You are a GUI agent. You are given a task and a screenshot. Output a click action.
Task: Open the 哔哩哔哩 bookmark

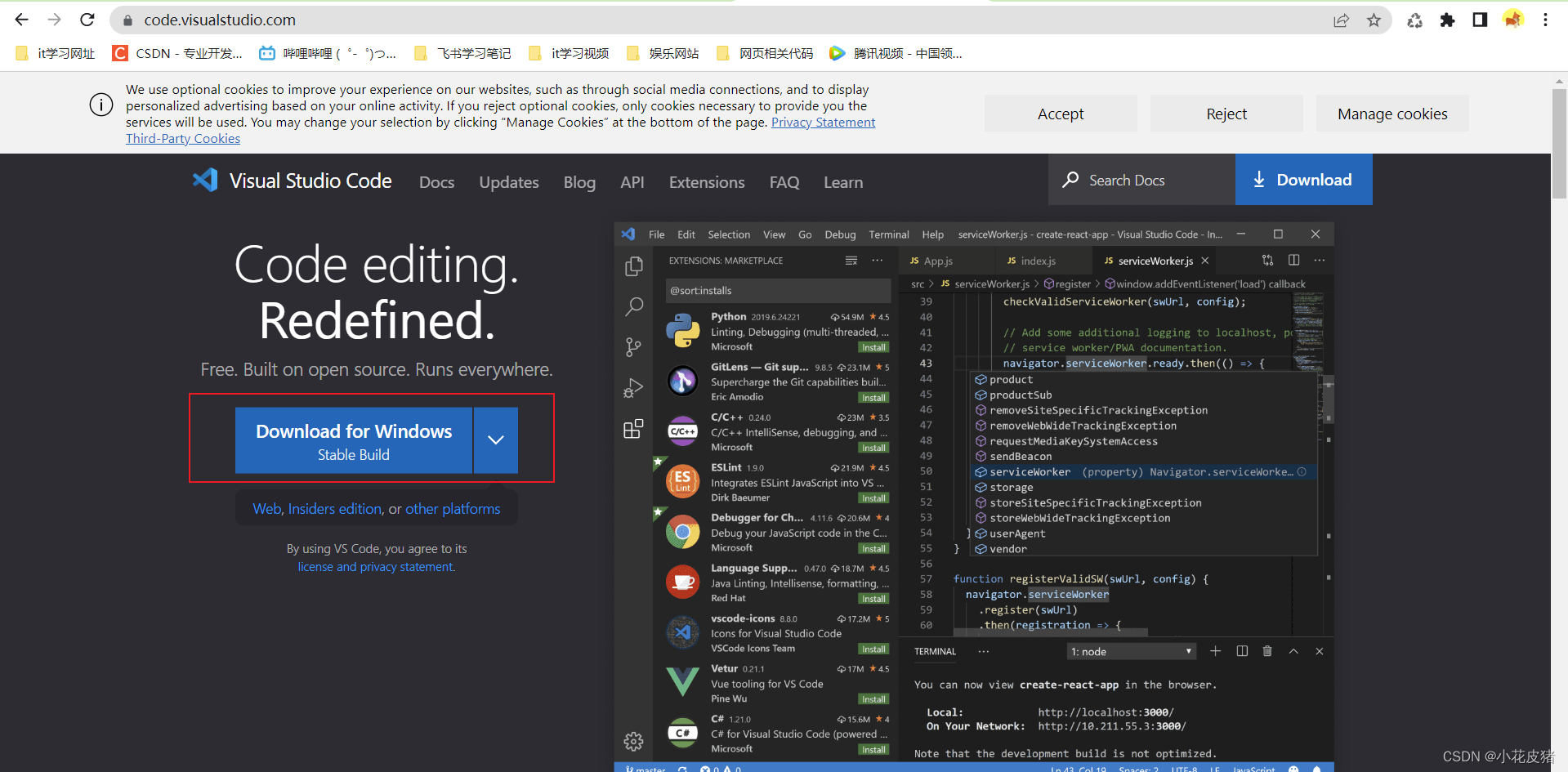tap(328, 53)
